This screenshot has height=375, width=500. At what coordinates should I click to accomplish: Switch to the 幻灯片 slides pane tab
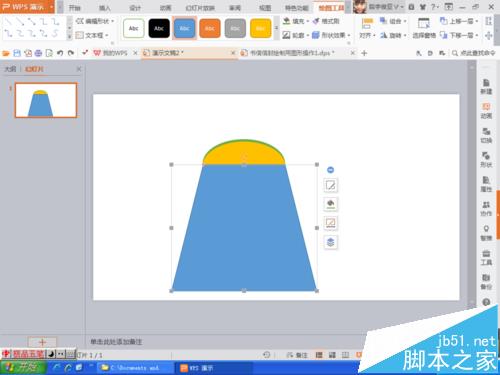[x=34, y=69]
